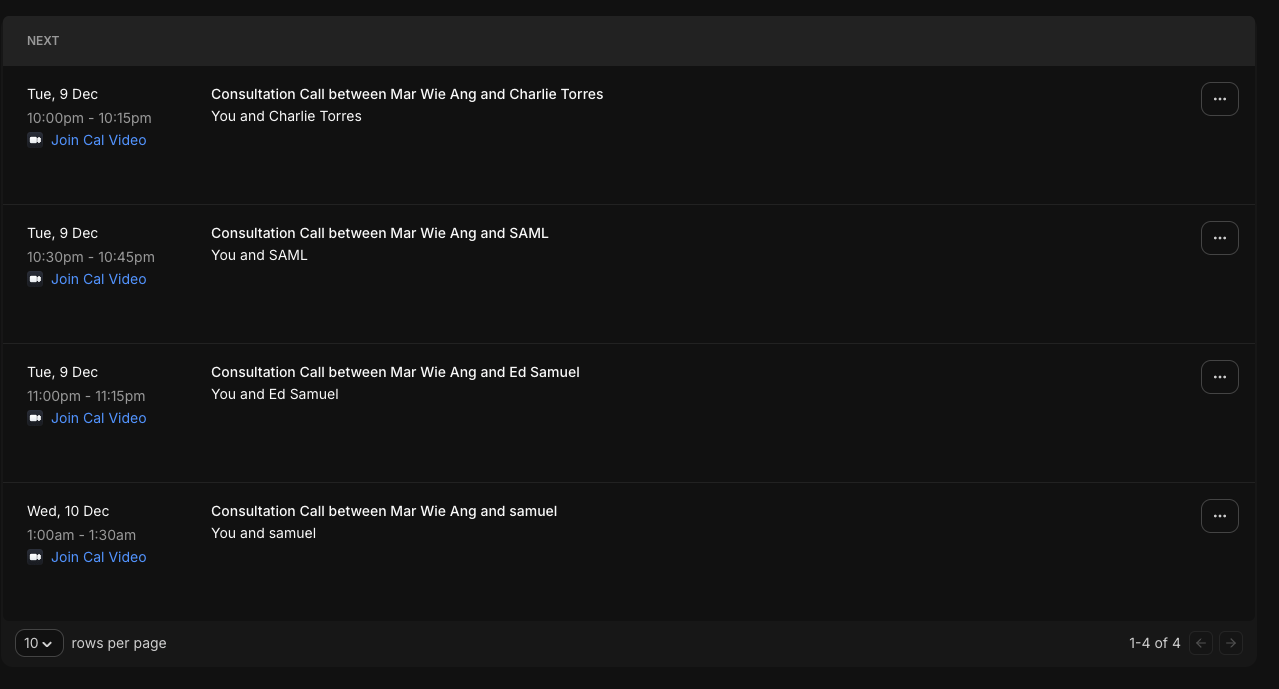This screenshot has width=1279, height=689.
Task: Open options menu for Ed Samuel booking
Action: click(1219, 377)
